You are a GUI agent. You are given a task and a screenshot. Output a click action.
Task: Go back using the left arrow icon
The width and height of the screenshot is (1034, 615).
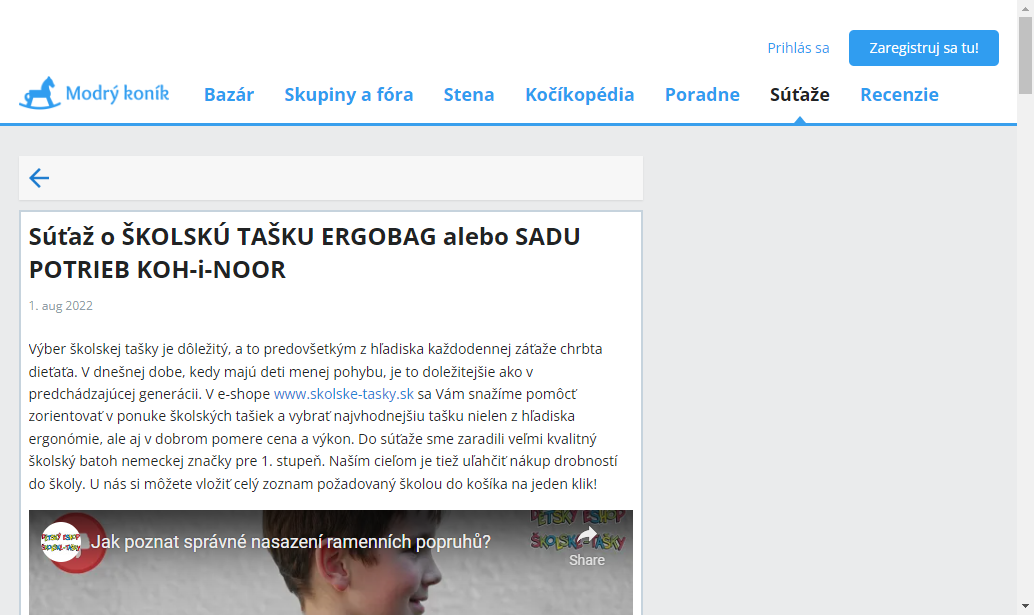click(x=39, y=178)
